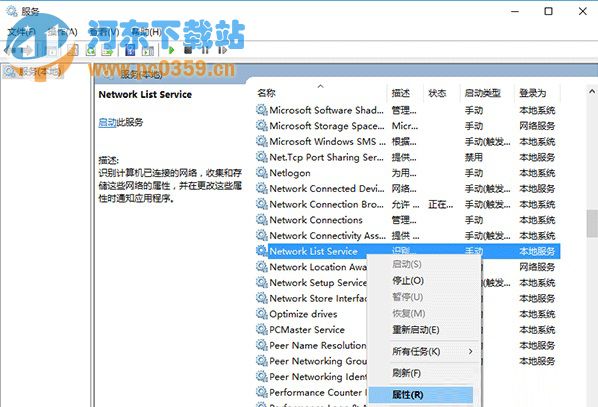Choose 停止(O) in the context menu

408,281
